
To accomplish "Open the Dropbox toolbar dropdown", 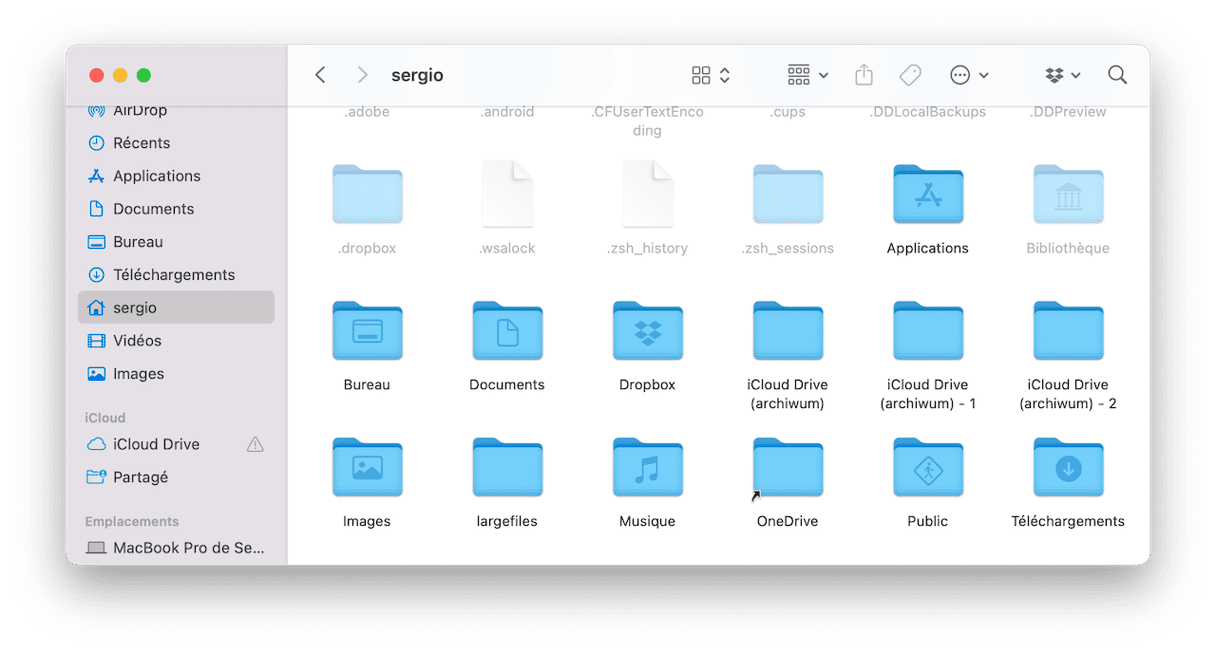I will [x=1063, y=75].
